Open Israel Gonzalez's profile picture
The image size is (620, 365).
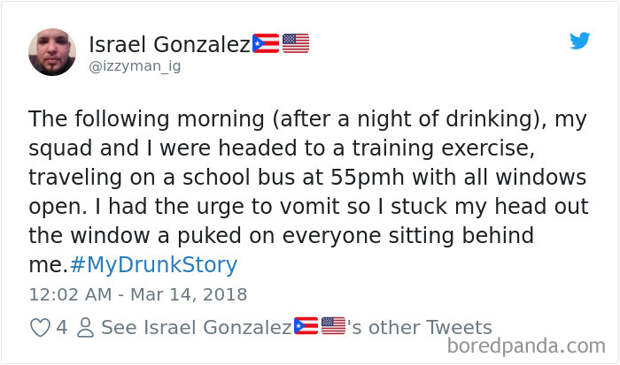tap(52, 52)
